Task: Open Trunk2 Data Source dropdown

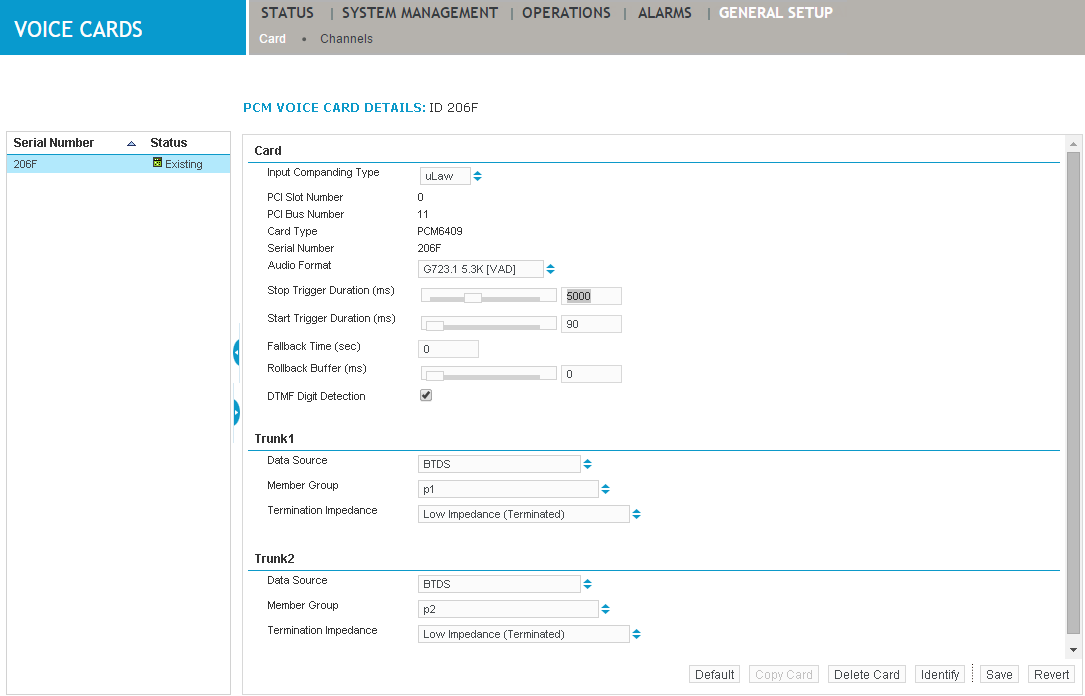Action: 499,584
